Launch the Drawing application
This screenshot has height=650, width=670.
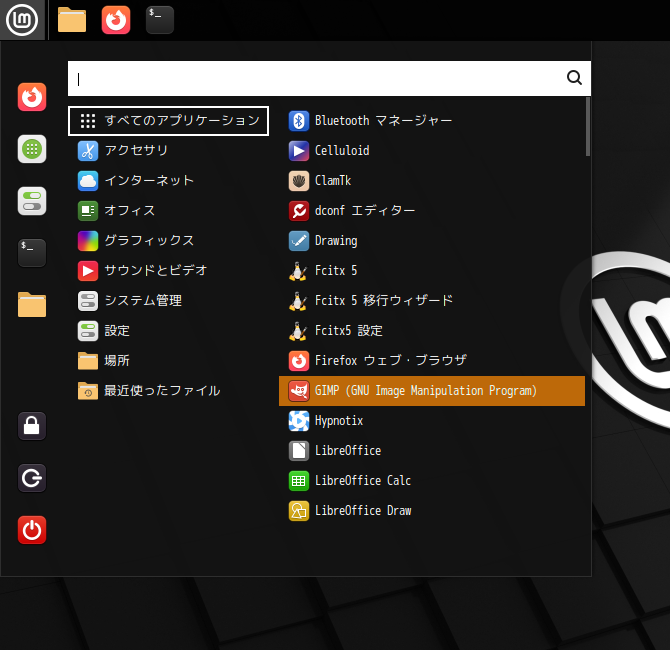click(432, 241)
